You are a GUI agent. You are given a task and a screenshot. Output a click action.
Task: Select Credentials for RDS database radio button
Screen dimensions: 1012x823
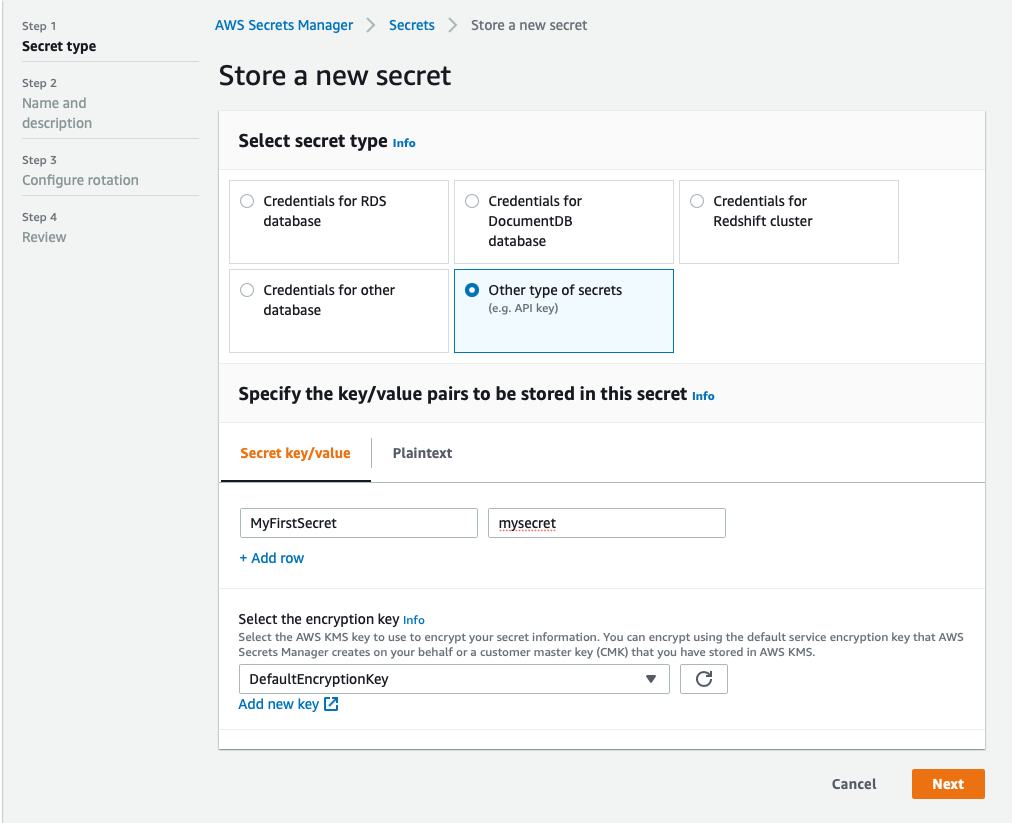pos(247,201)
